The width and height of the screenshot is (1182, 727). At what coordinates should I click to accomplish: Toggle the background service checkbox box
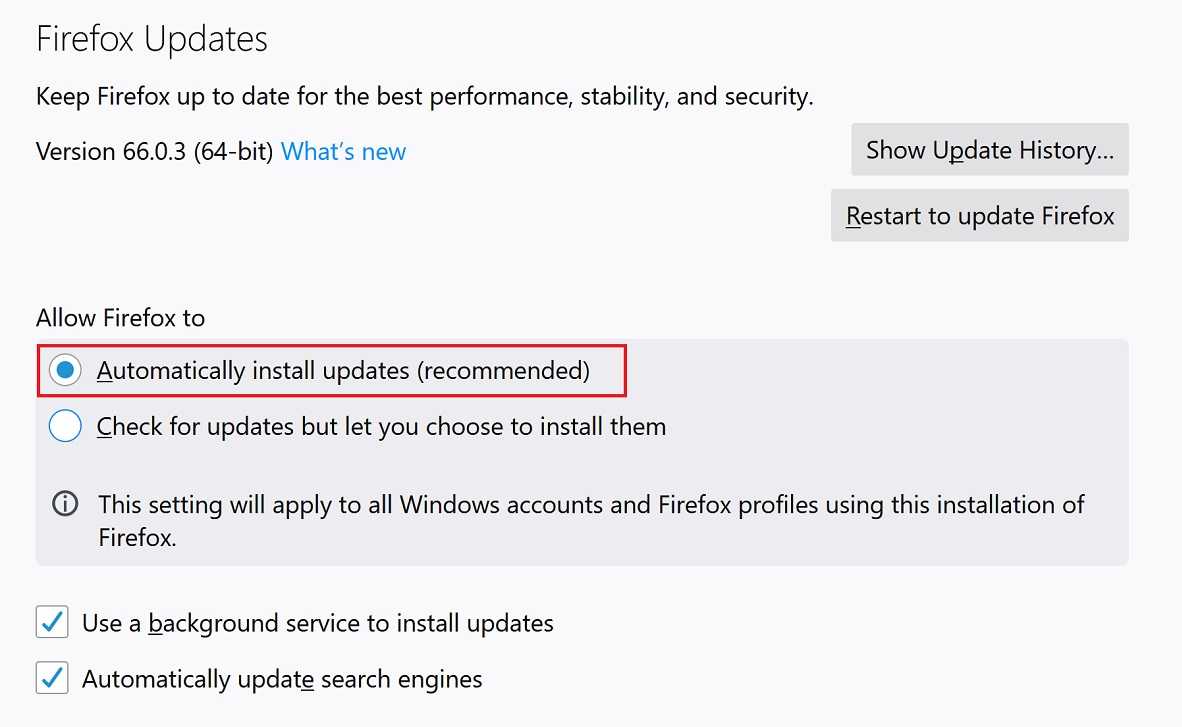coord(52,622)
